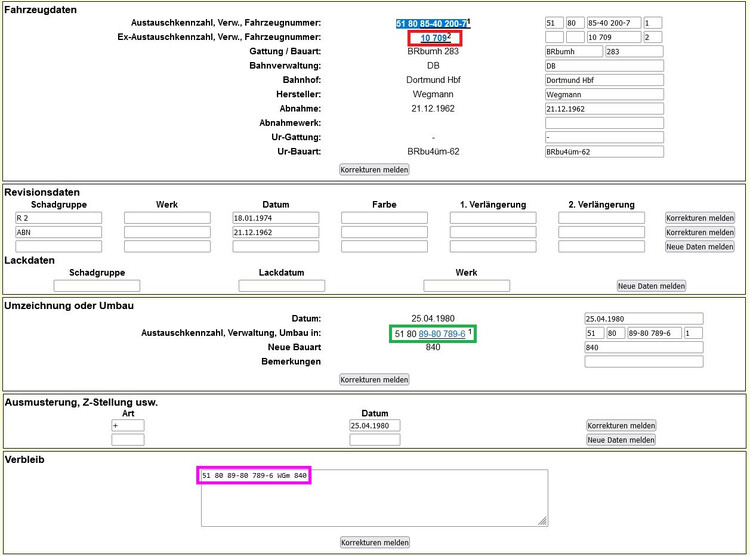Focus the empty Bemerkungen input field

(x=644, y=362)
